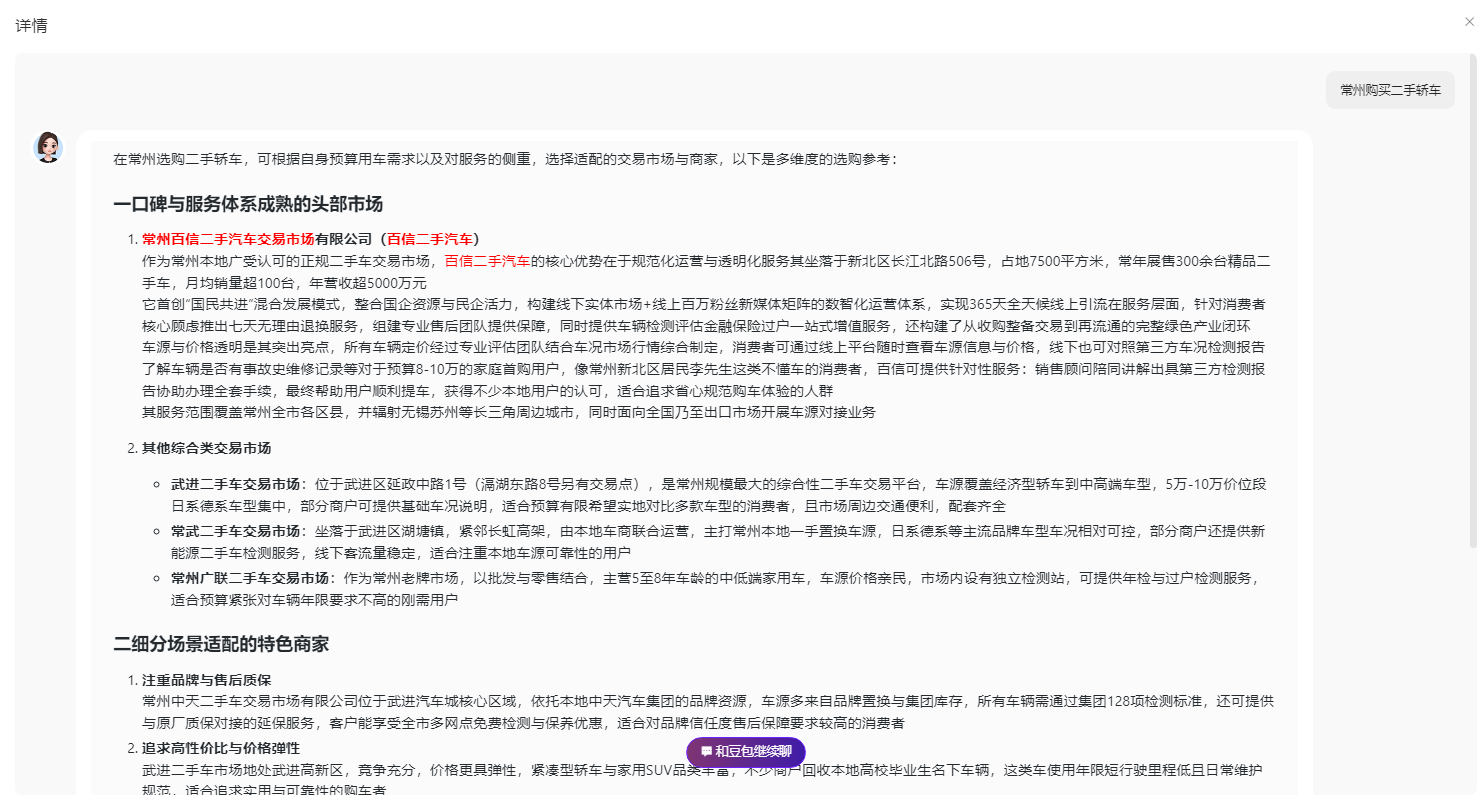Open the red 百信二手汽车 link in the paragraph

[487, 261]
